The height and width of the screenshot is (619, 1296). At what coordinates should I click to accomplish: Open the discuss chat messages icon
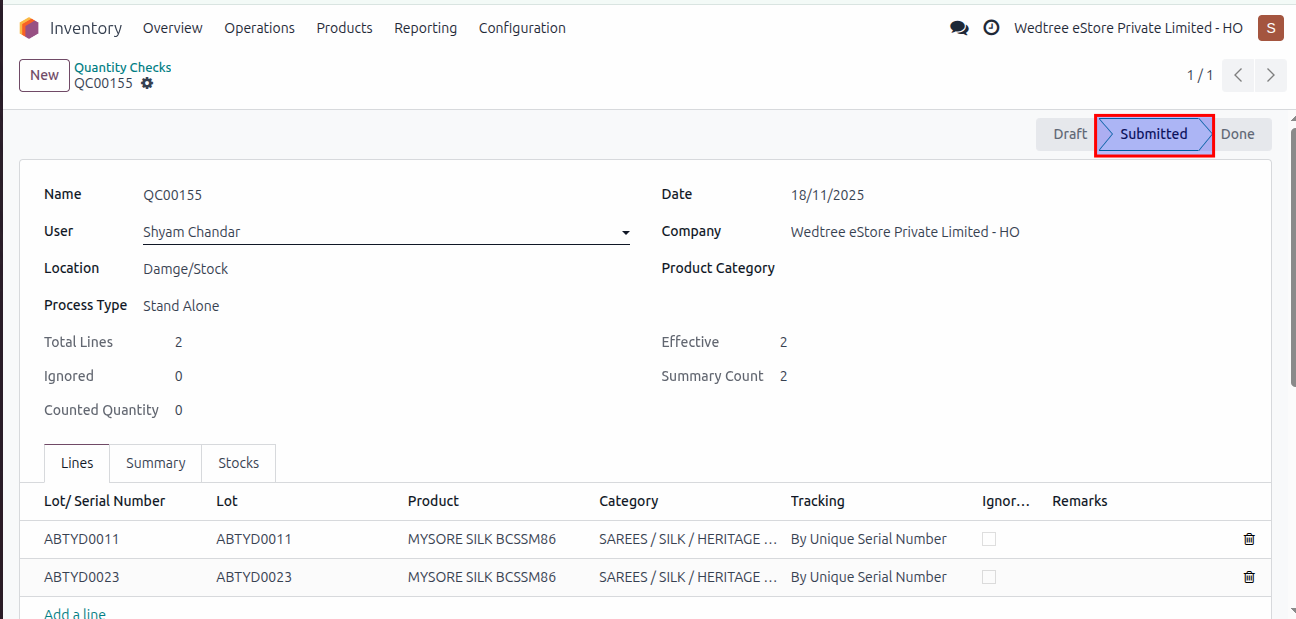[959, 28]
